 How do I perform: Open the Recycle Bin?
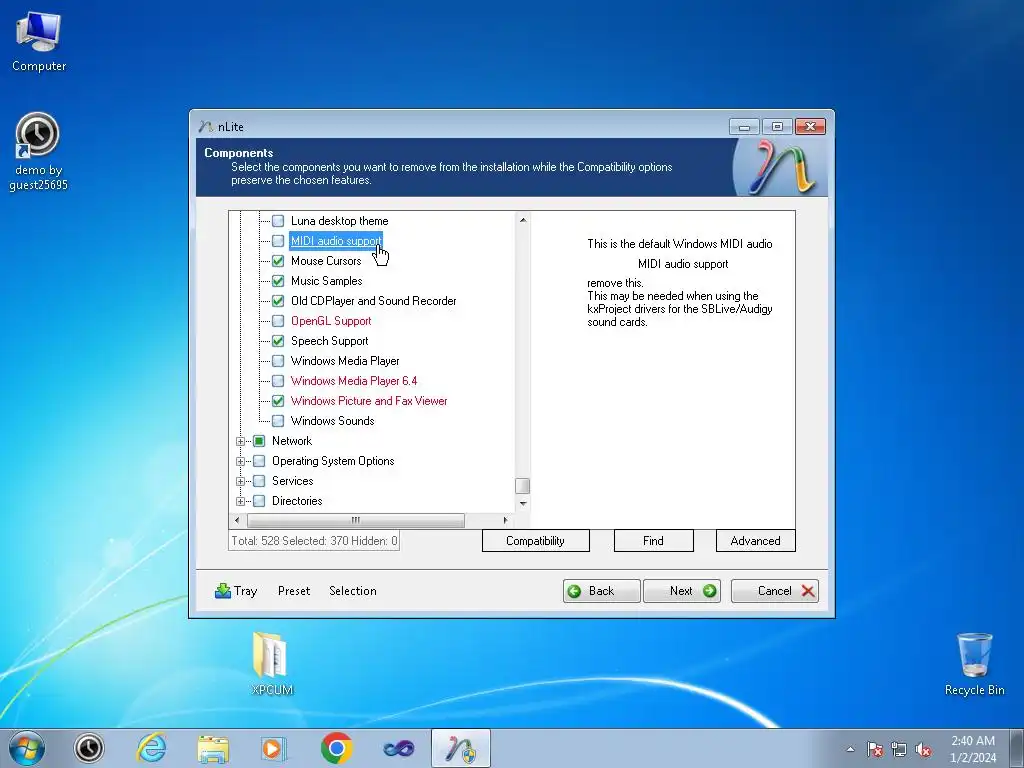(974, 664)
